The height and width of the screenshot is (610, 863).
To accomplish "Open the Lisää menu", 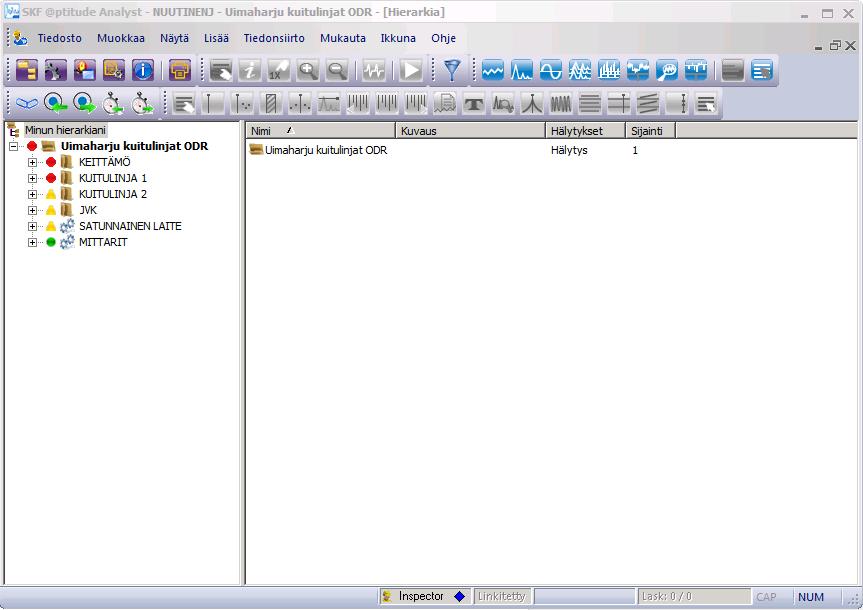I will 216,38.
